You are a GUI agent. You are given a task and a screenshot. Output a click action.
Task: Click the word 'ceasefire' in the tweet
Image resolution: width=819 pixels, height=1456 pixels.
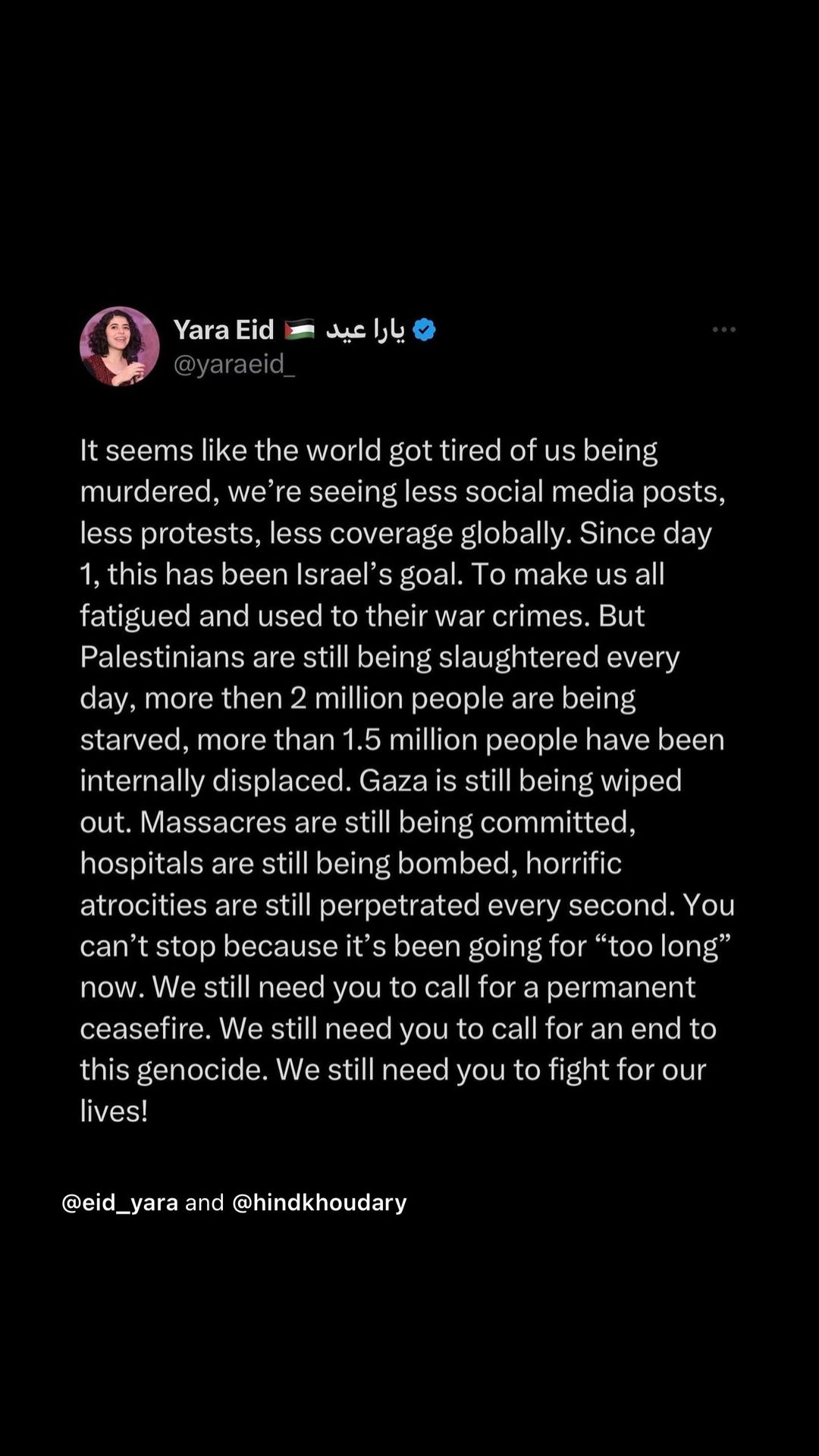point(146,1029)
